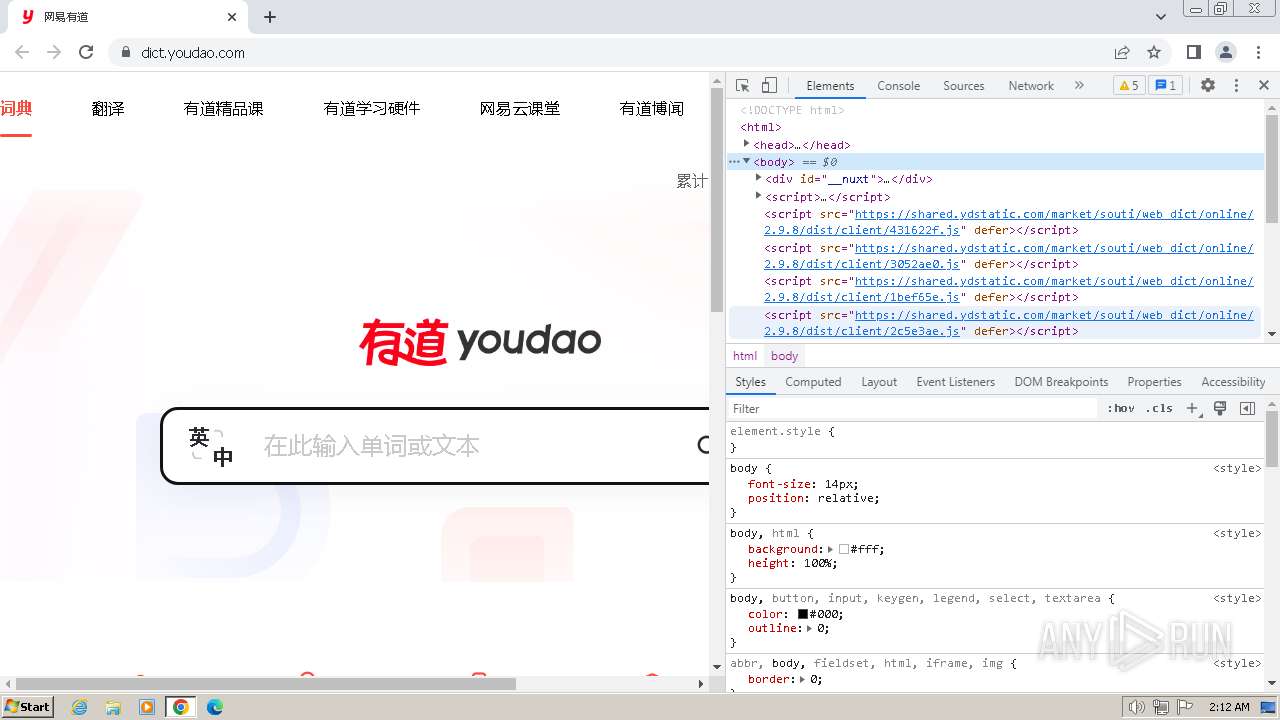
Task: Show more DevTools tabs chevron
Action: tap(1079, 86)
